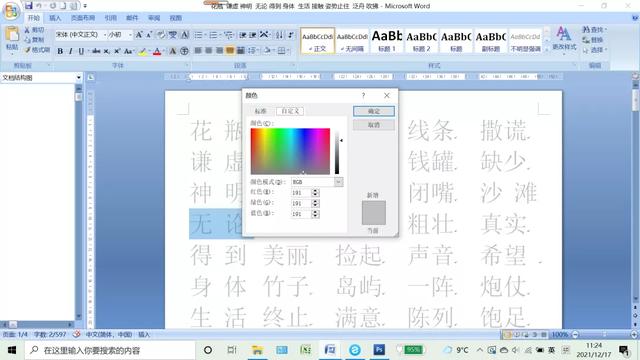Apply numbered list
Screen dimensions: 640x360
[x=213, y=35]
